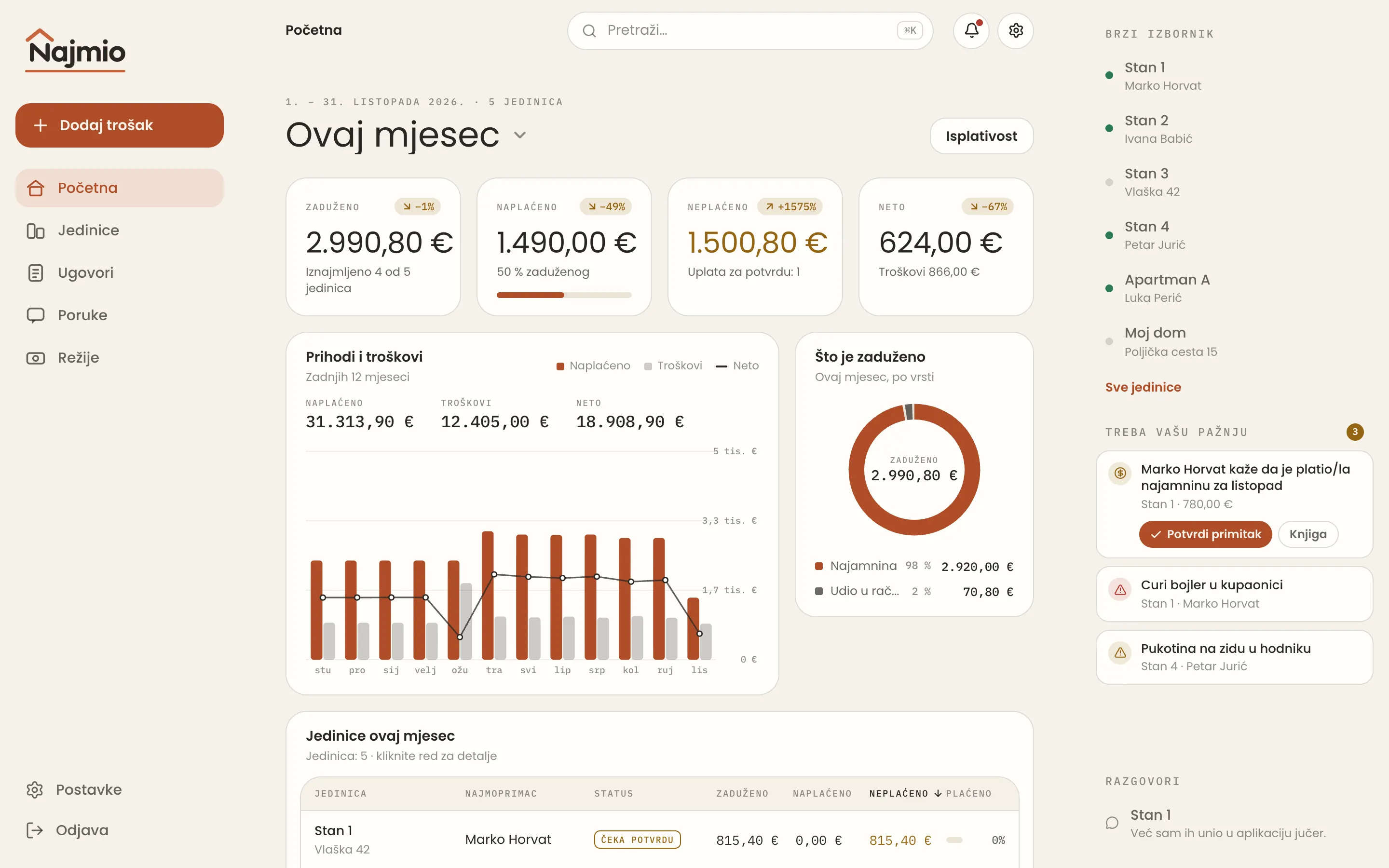Click the coin icon on Marko Horvat alert
Image resolution: width=1389 pixels, height=868 pixels.
[x=1120, y=473]
